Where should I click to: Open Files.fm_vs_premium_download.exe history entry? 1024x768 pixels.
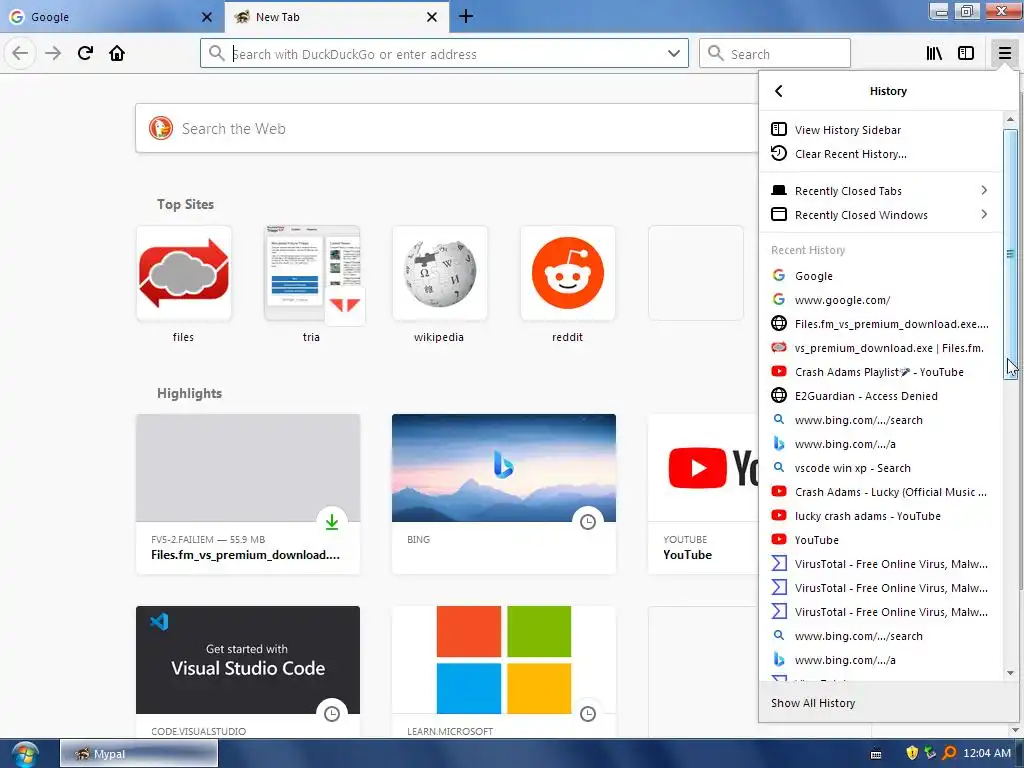pos(880,324)
